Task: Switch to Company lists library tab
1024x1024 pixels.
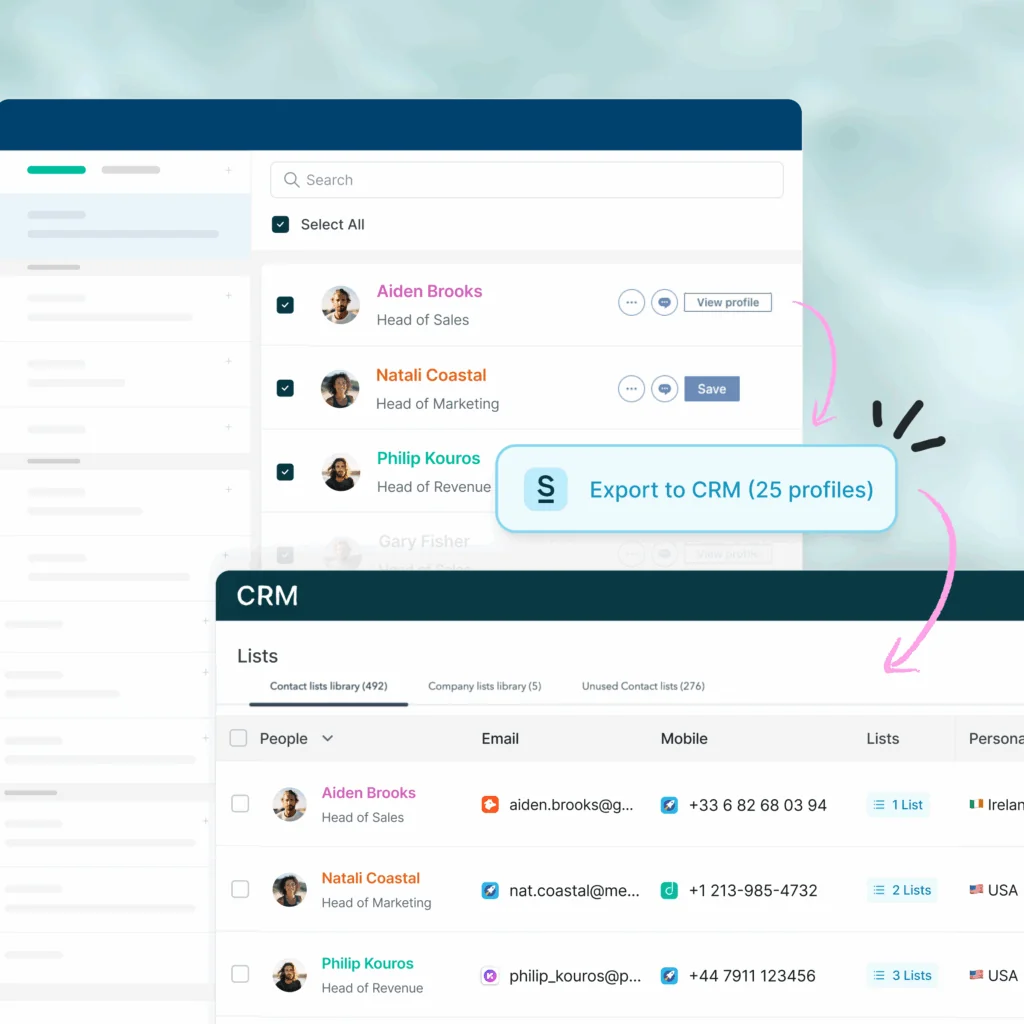Action: tap(484, 686)
